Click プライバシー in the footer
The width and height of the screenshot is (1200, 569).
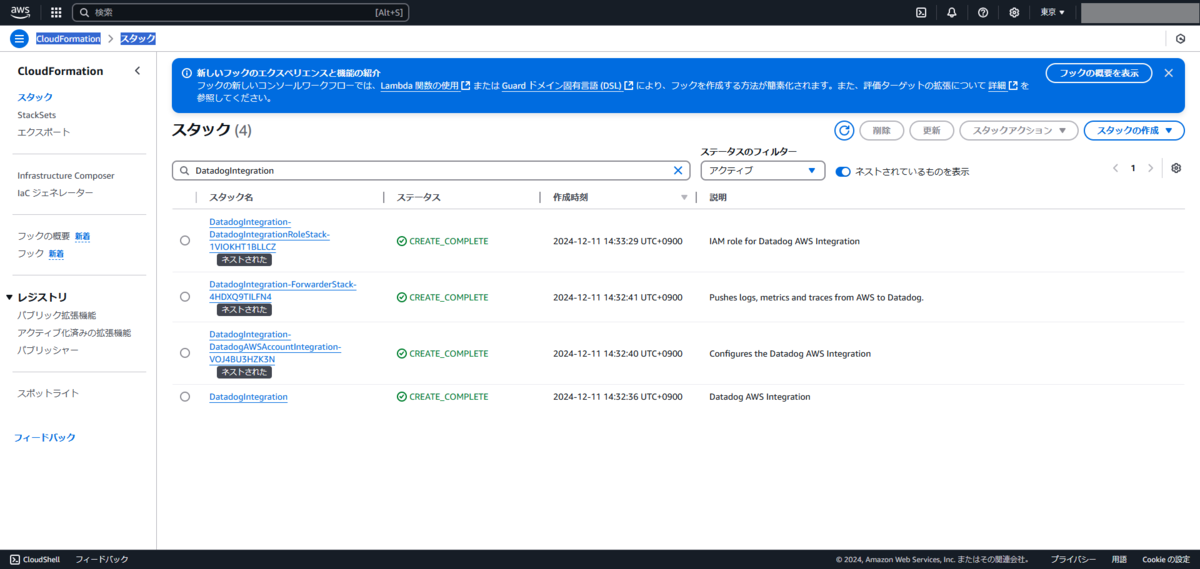point(1074,559)
